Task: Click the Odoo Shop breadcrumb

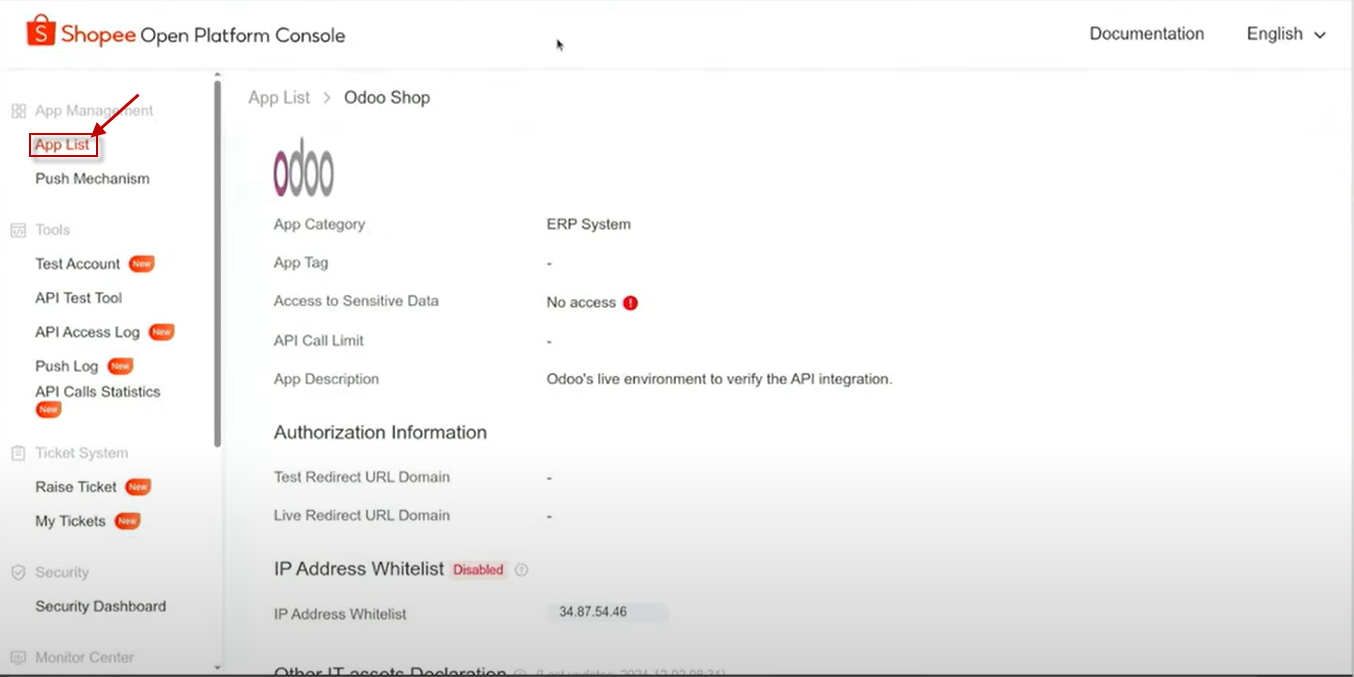Action: click(387, 98)
